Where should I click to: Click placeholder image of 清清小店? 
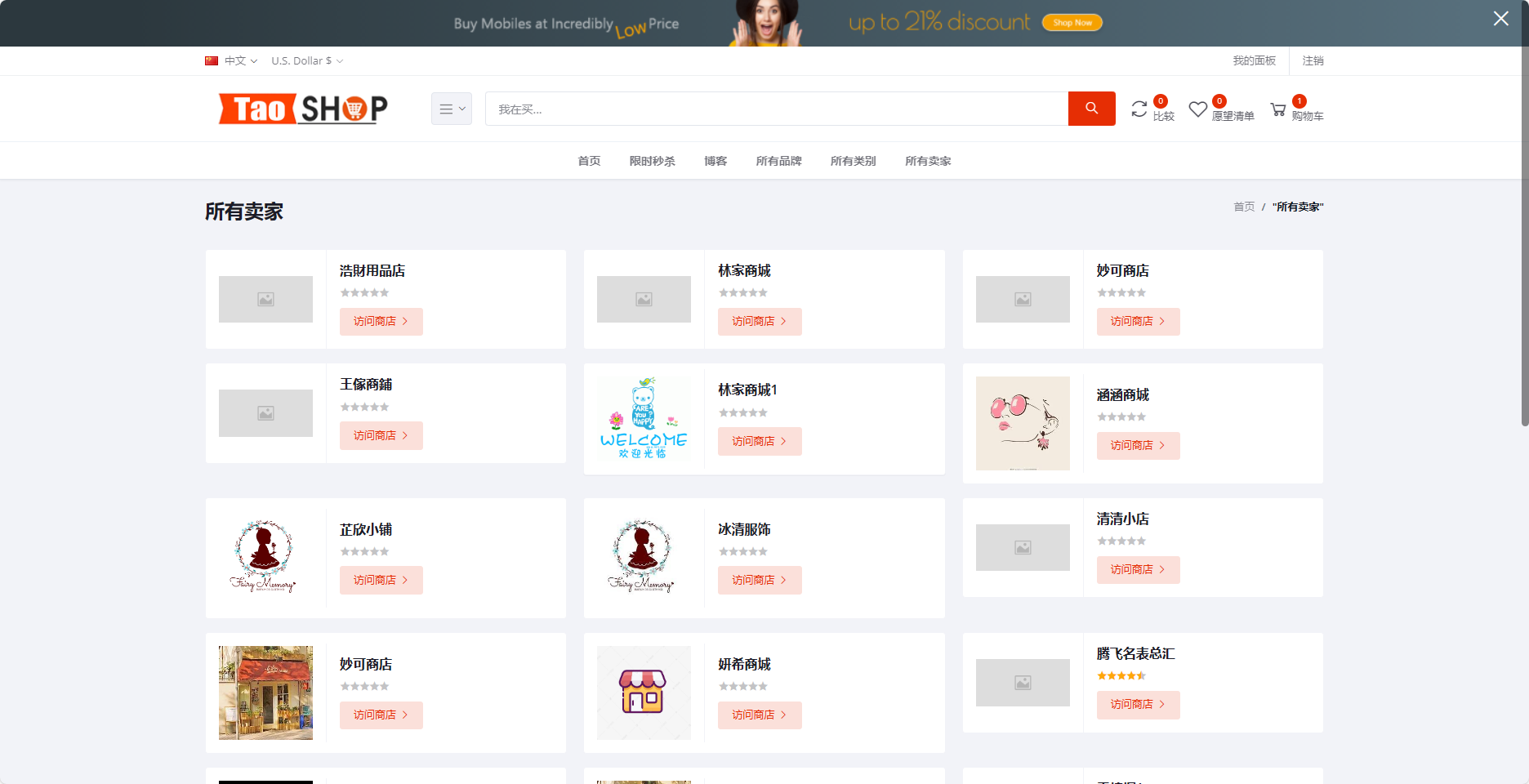tap(1023, 547)
